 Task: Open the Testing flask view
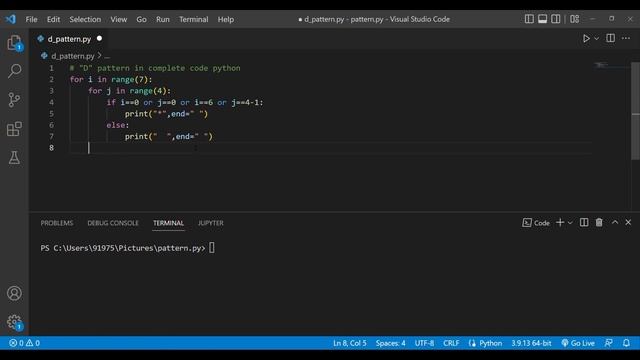(14, 158)
